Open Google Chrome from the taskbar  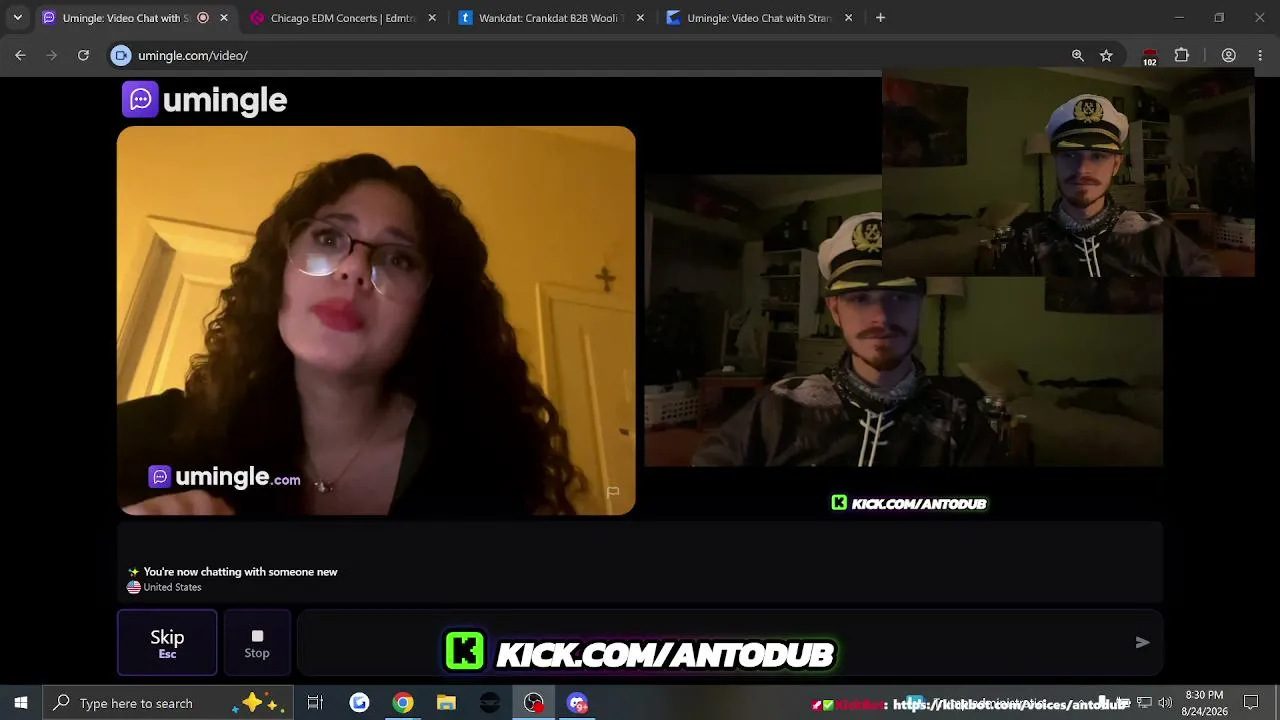click(x=402, y=703)
